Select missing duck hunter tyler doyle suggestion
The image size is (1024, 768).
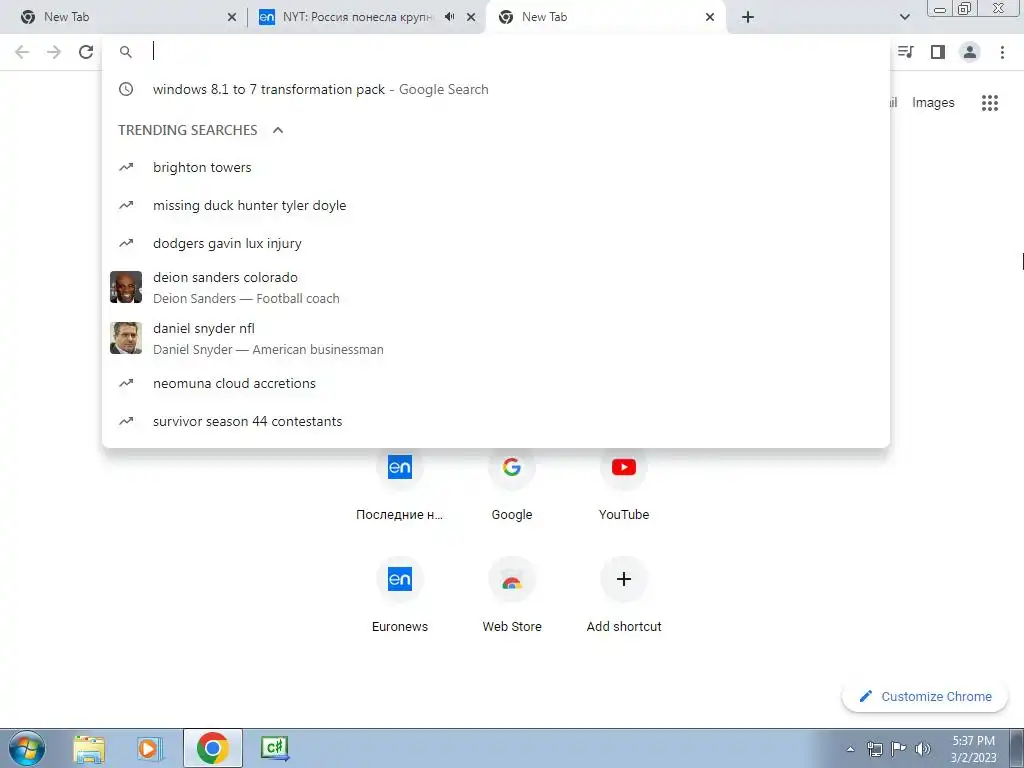click(496, 205)
